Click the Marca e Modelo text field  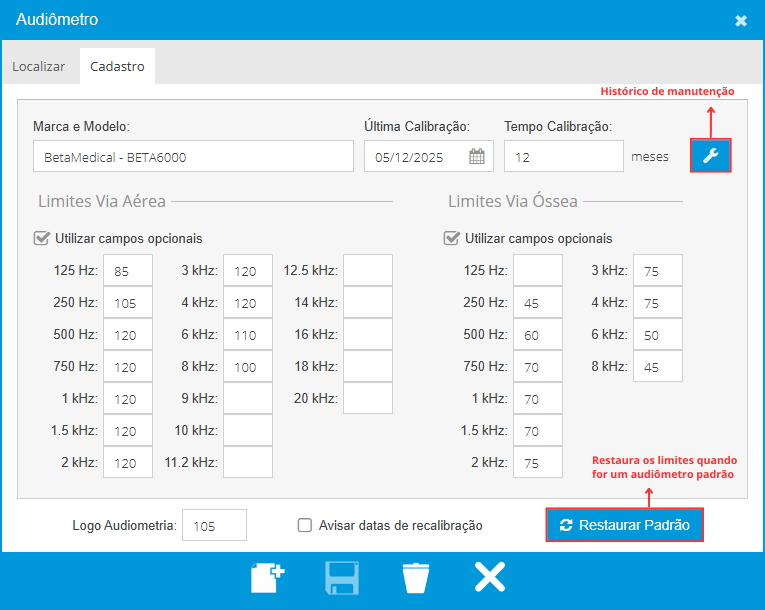point(193,157)
